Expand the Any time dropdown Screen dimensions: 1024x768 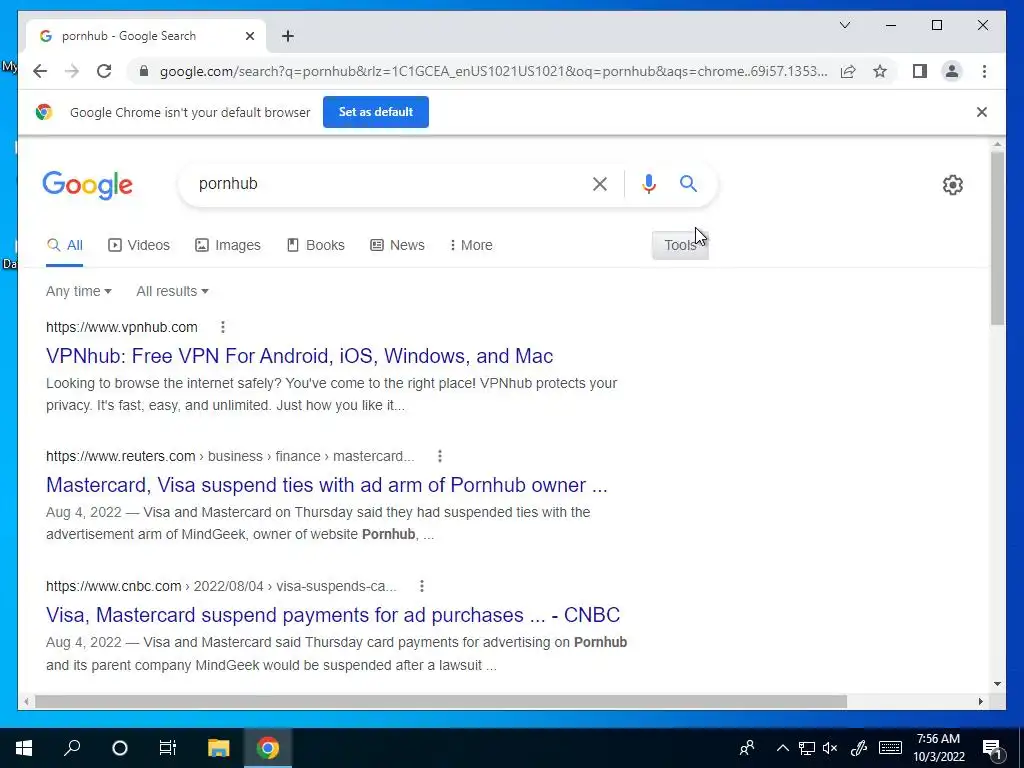tap(78, 291)
